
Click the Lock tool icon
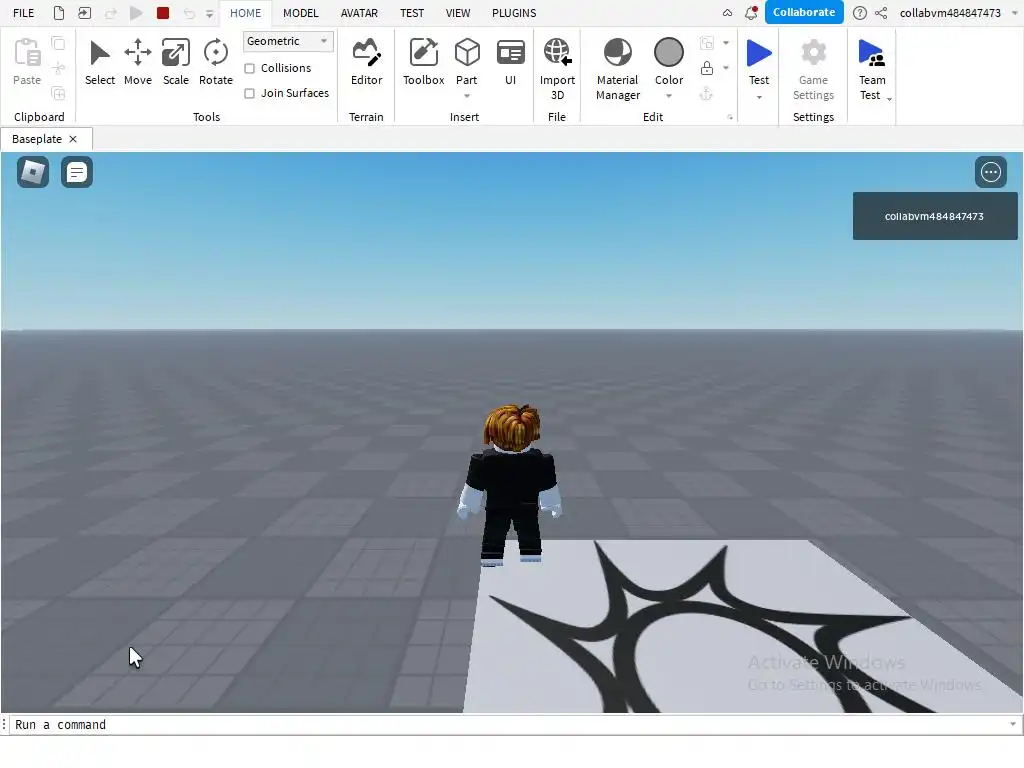point(707,68)
